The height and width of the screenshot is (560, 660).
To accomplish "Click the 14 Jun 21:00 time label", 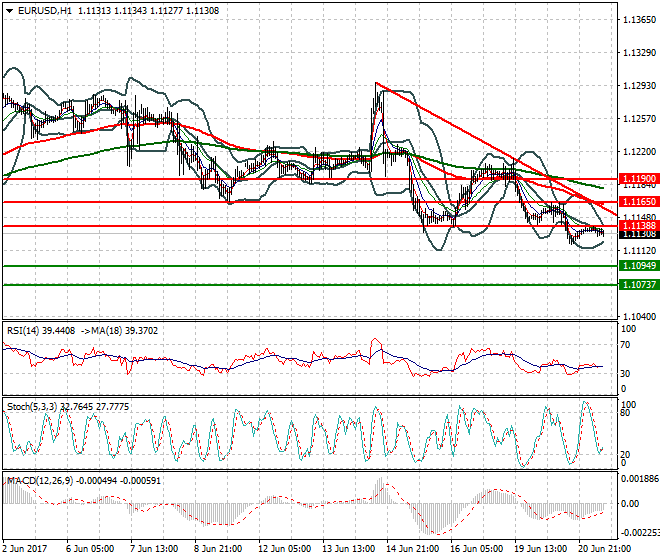I will [x=412, y=549].
